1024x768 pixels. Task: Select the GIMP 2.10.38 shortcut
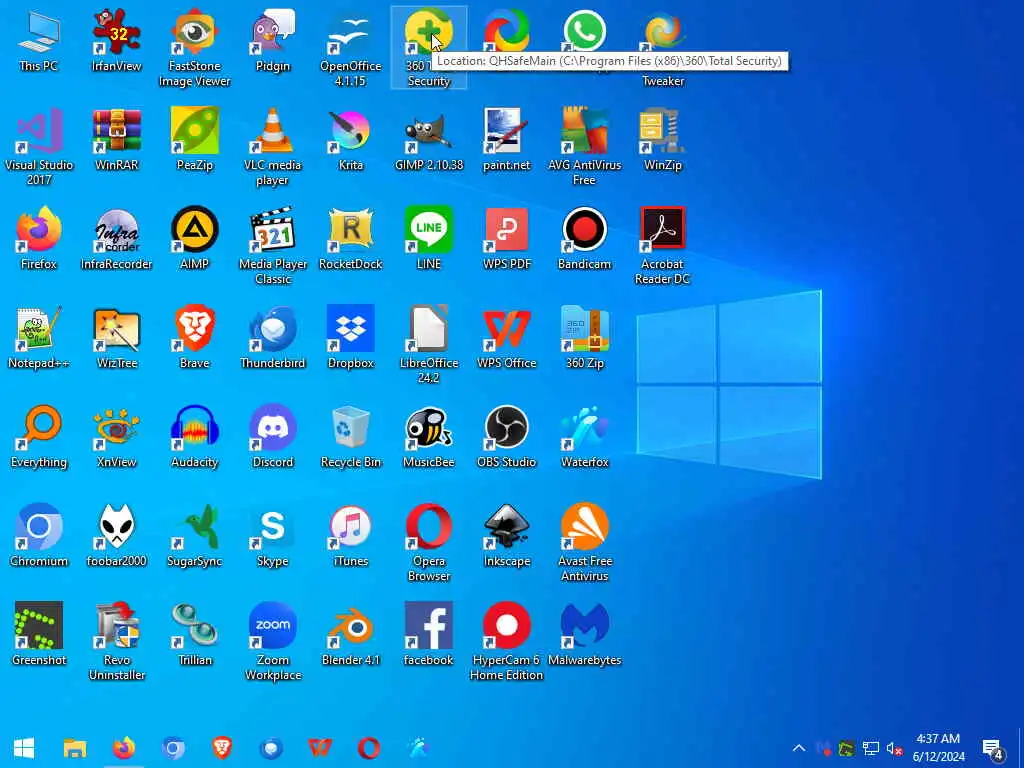429,140
